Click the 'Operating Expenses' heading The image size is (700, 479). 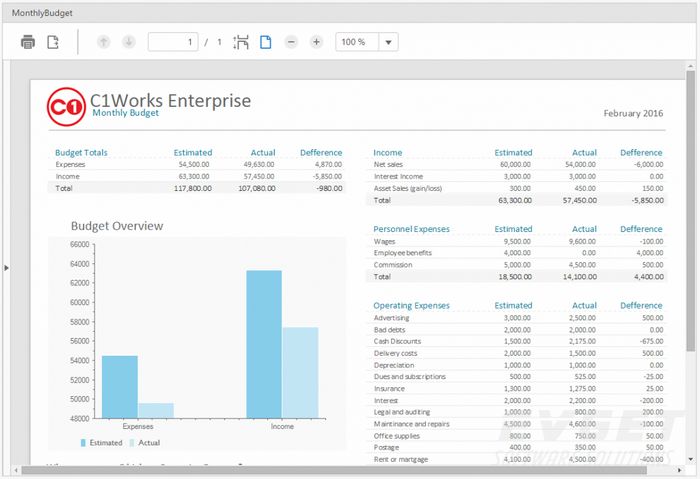tap(411, 305)
